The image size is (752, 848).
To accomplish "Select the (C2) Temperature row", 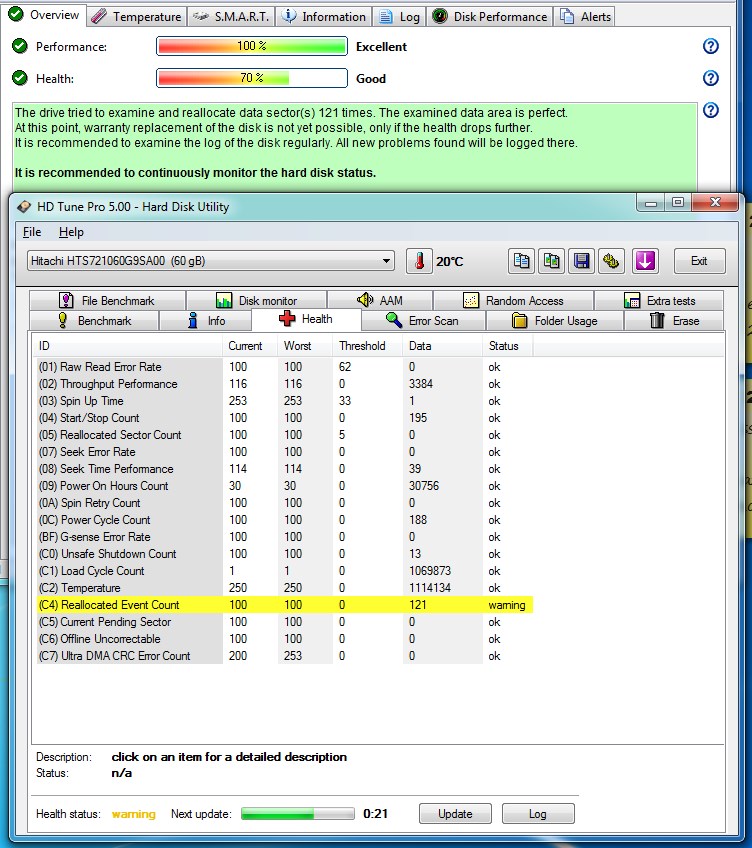I will coord(285,588).
